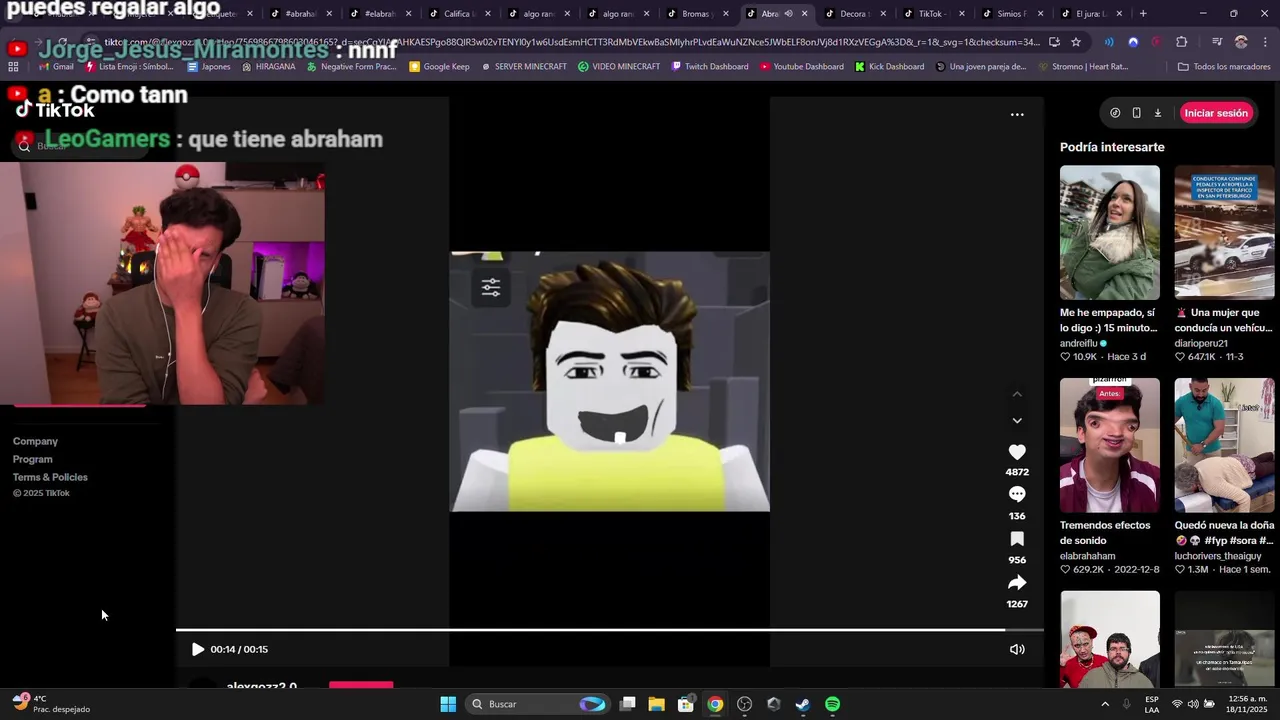The image size is (1280, 720).
Task: Open the elabrahaham profile link
Action: [1087, 556]
